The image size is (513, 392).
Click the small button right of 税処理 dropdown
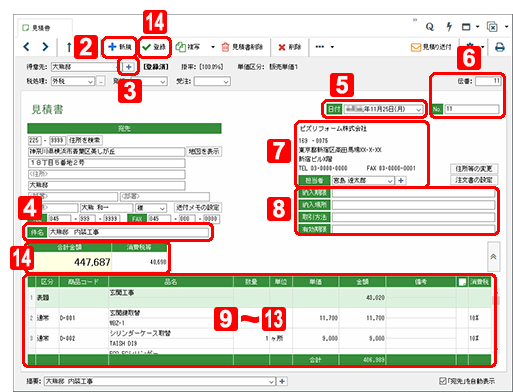(101, 81)
